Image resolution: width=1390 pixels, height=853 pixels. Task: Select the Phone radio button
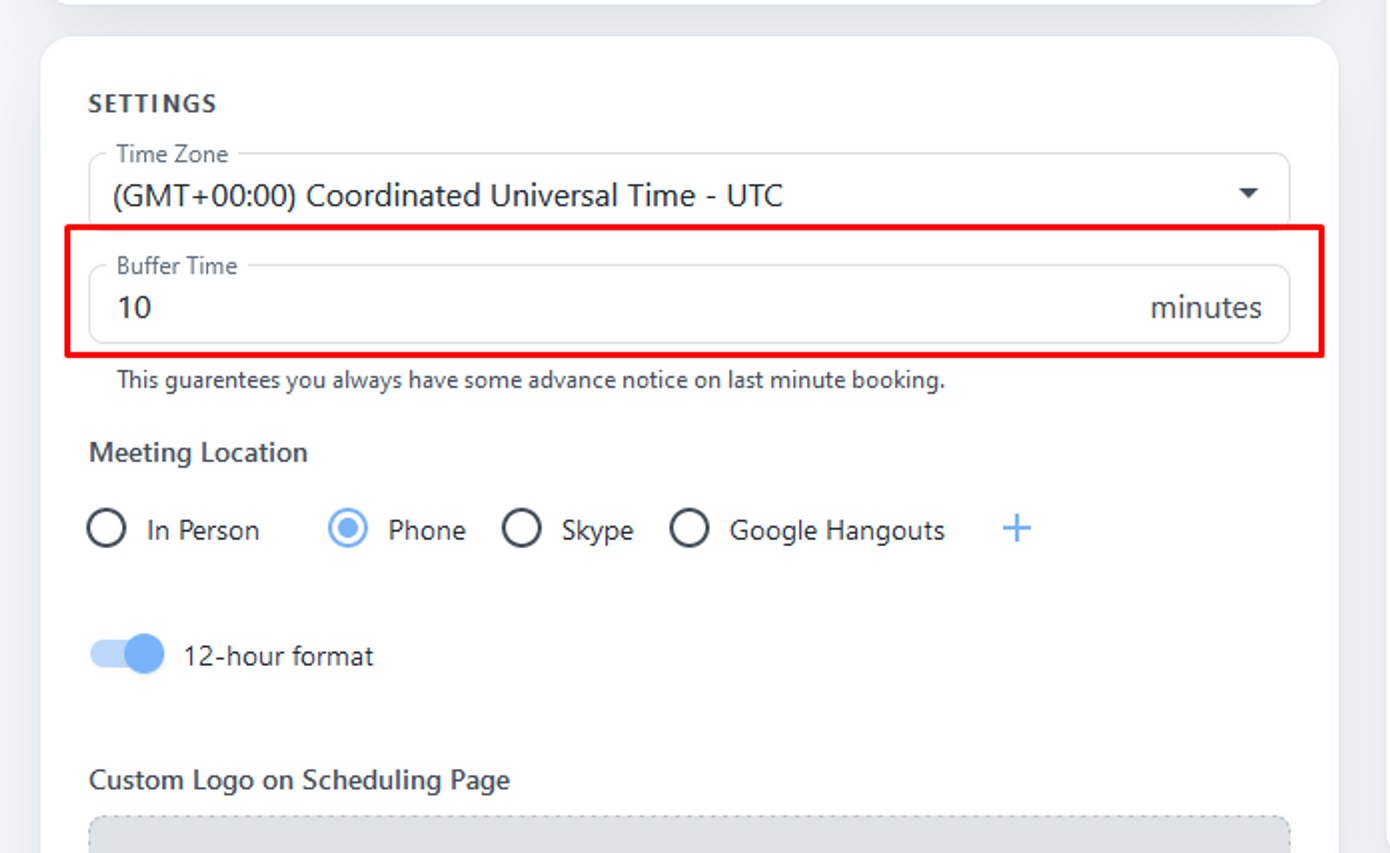[x=348, y=529]
